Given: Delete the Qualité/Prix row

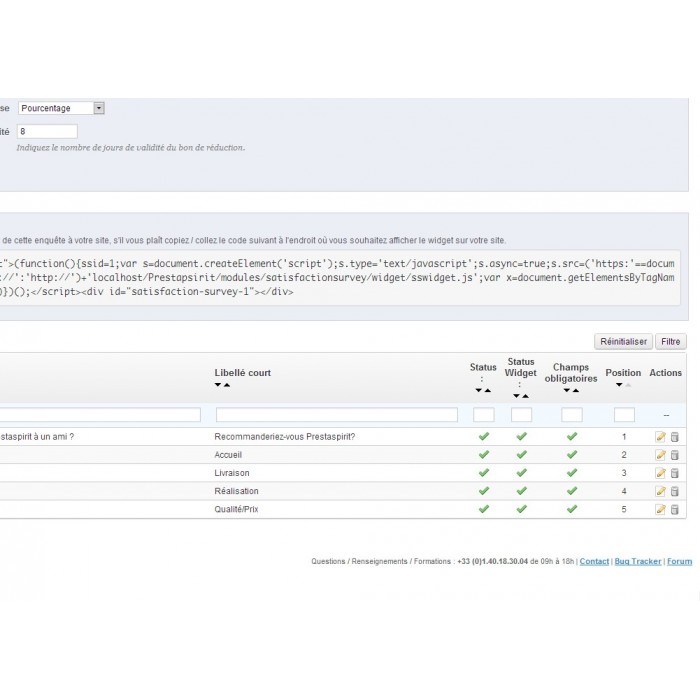Looking at the screenshot, I should 675,509.
